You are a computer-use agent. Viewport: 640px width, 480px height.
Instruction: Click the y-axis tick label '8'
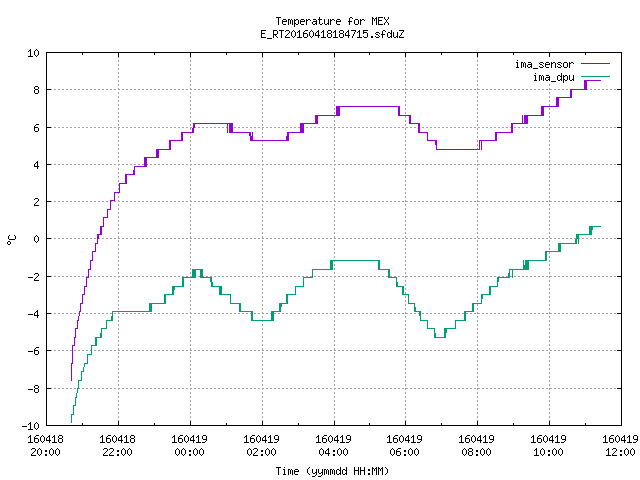(36, 90)
